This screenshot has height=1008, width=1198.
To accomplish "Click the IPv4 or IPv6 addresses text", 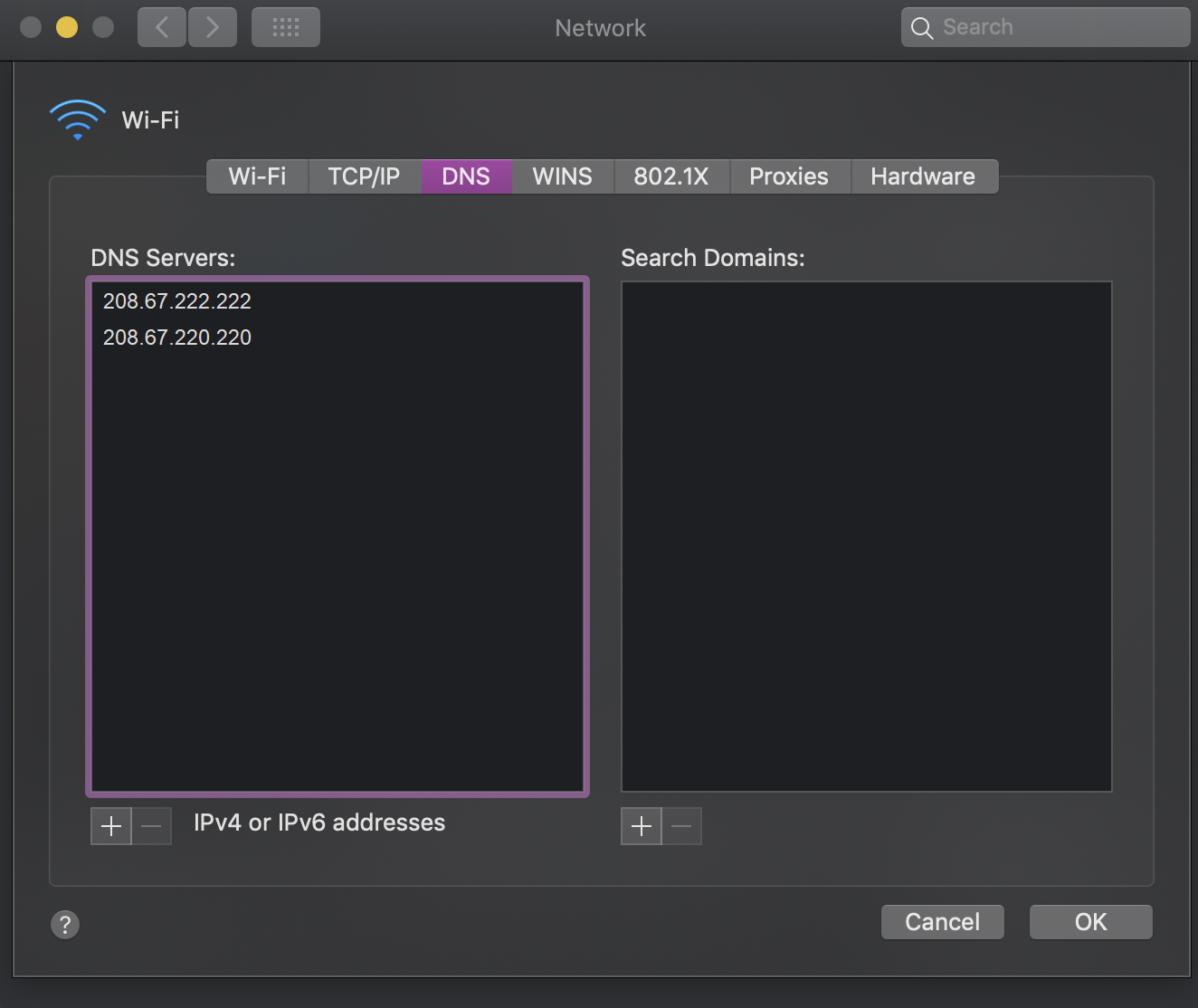I will [x=319, y=823].
